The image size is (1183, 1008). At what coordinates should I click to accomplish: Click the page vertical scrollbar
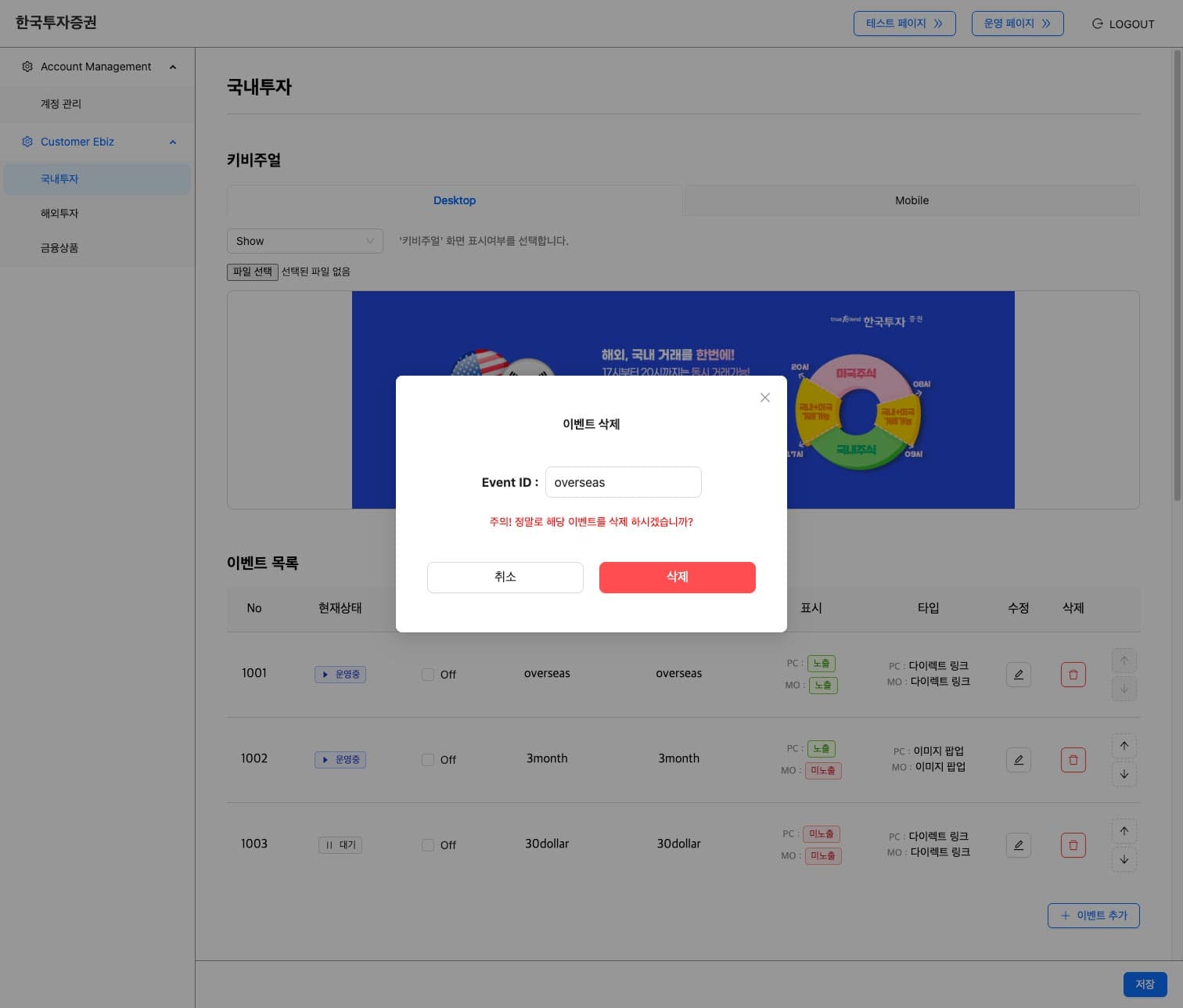tap(1177, 274)
